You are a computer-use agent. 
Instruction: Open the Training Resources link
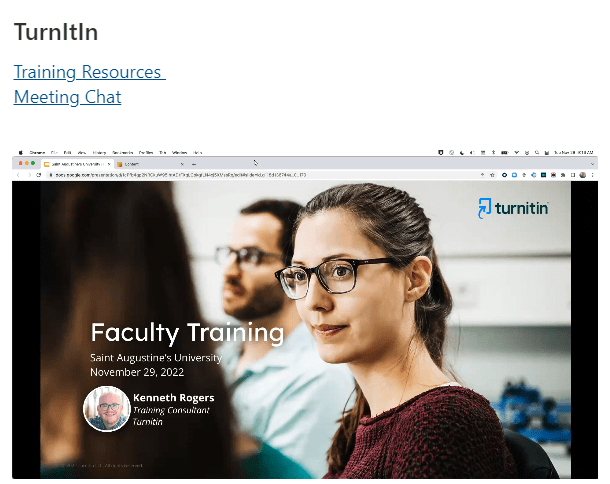(89, 72)
